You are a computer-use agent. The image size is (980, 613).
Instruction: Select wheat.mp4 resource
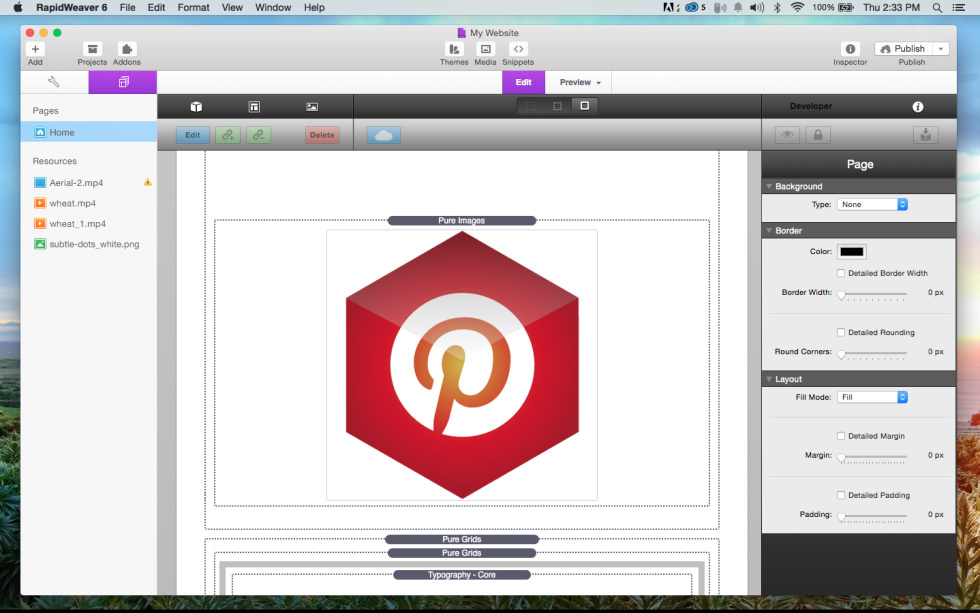[89, 203]
